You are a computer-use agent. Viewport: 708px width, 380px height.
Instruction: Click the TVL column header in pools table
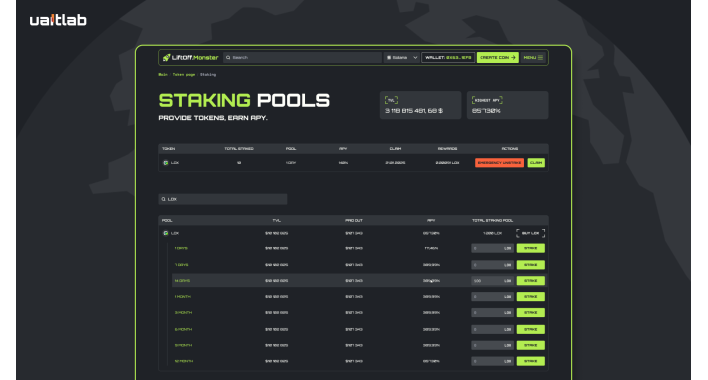click(x=276, y=221)
